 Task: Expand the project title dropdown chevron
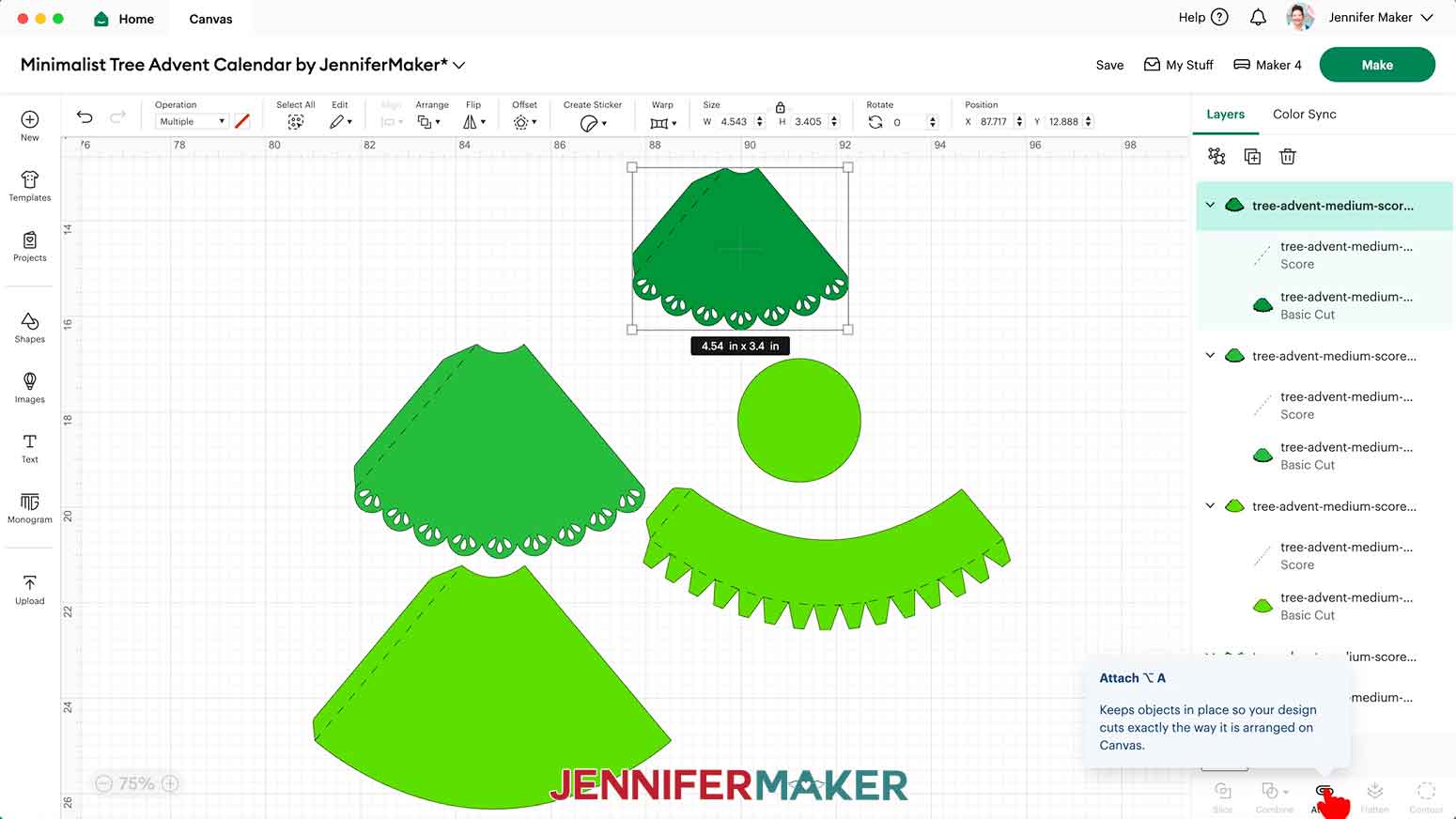click(459, 65)
